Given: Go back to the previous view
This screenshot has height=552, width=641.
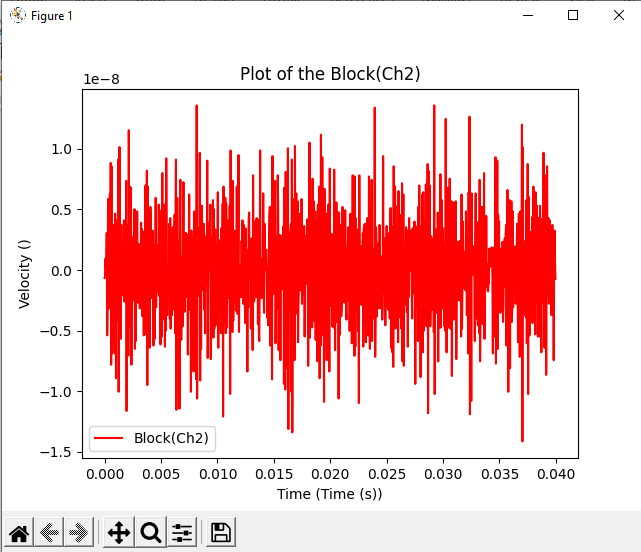Looking at the screenshot, I should pyautogui.click(x=49, y=532).
